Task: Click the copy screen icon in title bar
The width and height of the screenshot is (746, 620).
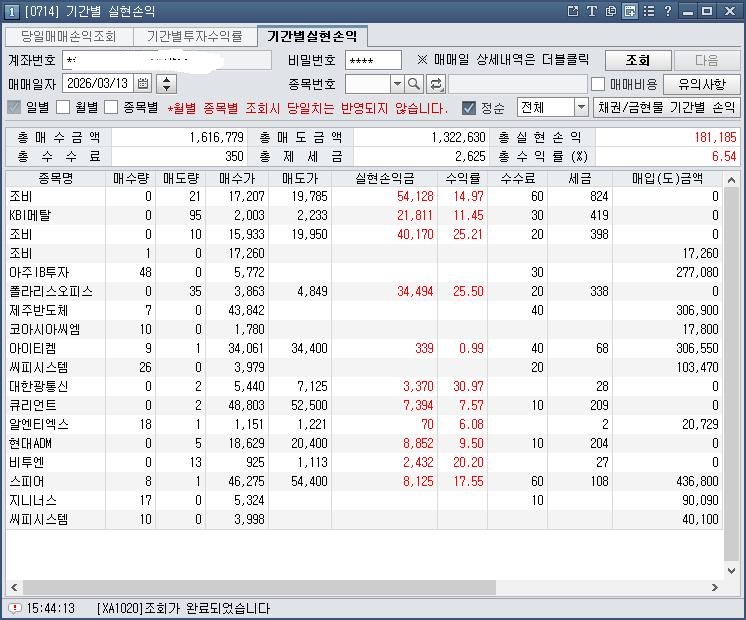Action: pos(611,11)
